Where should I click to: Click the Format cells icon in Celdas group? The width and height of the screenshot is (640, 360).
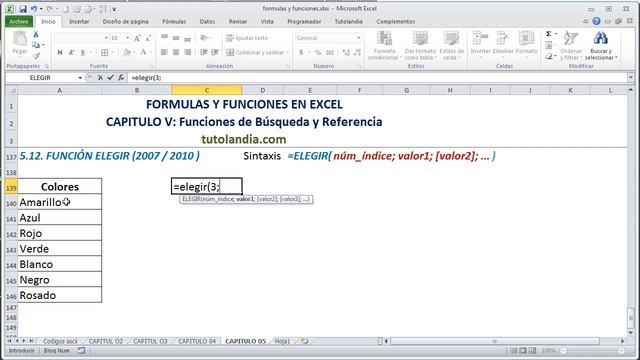point(527,38)
